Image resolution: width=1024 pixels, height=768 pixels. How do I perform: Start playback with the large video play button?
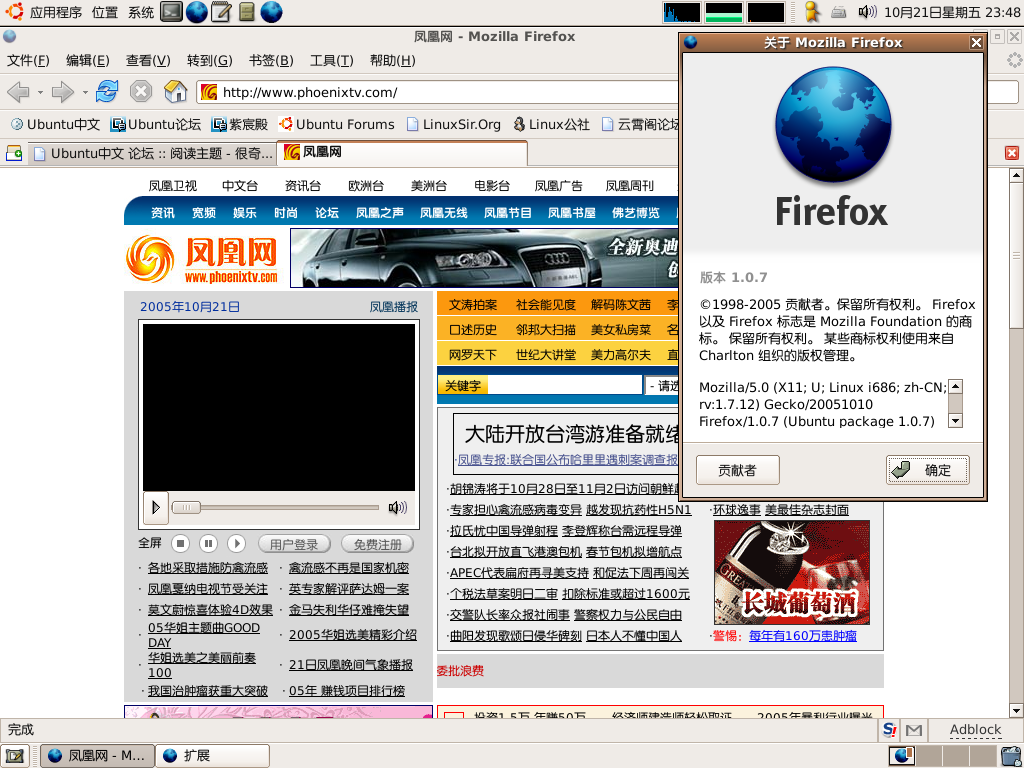pyautogui.click(x=155, y=507)
